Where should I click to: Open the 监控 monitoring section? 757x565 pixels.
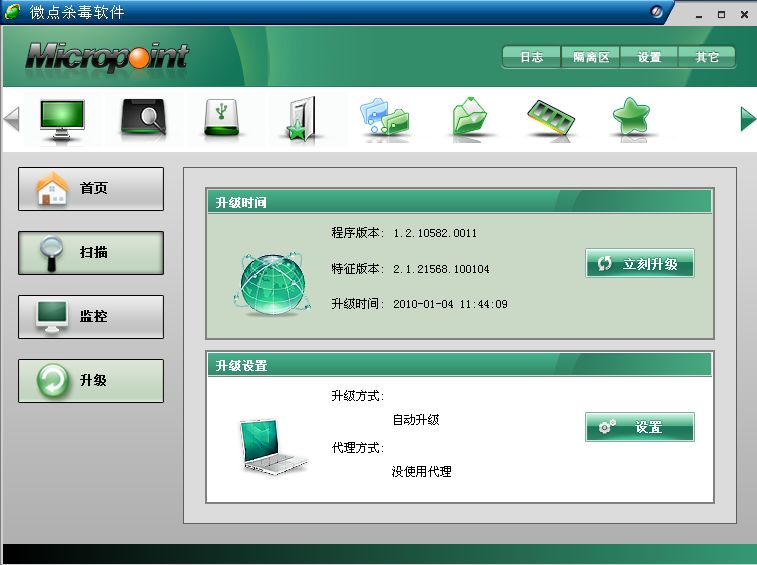[91, 317]
